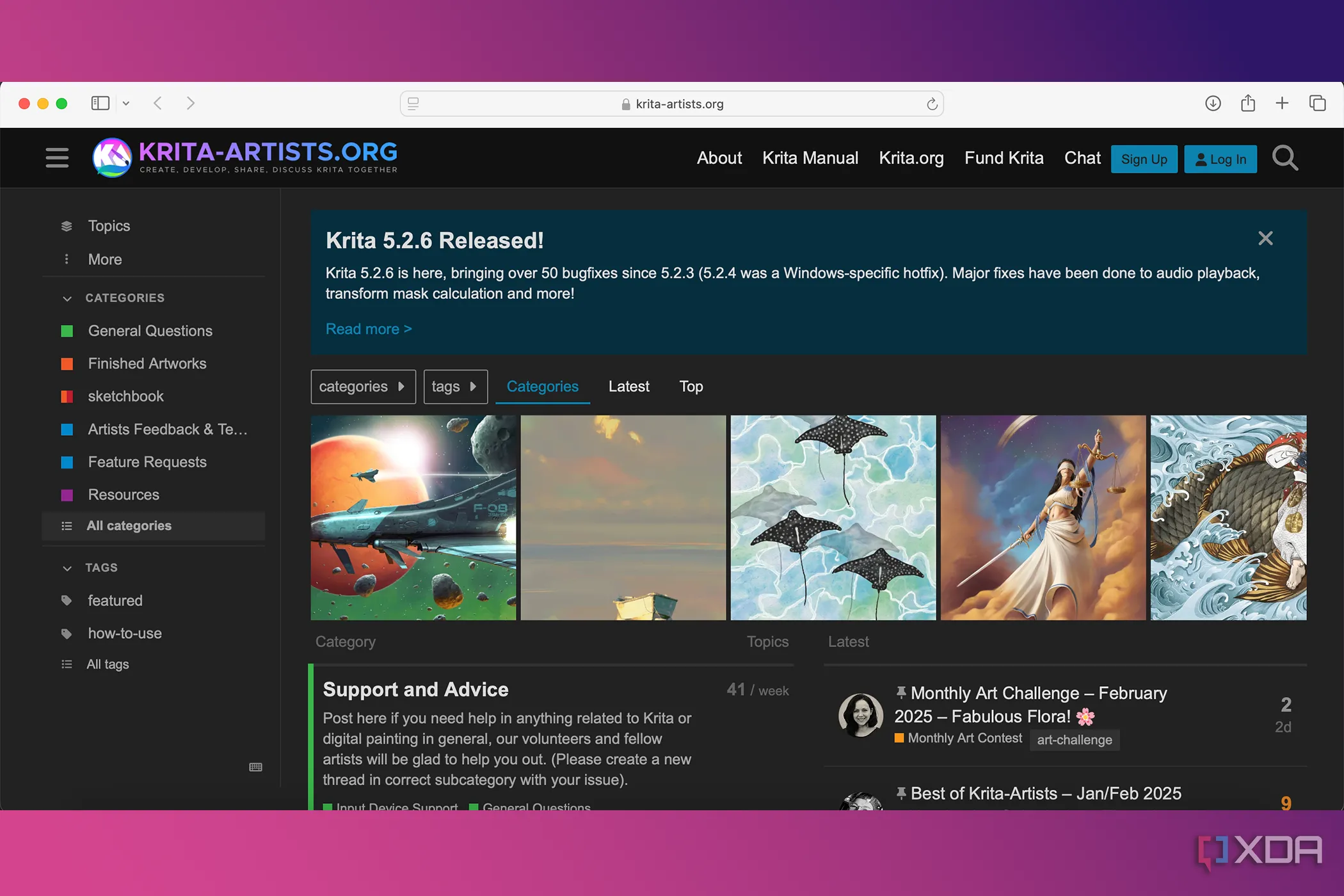This screenshot has height=896, width=1344.
Task: Open Feature Requests category
Action: point(147,462)
